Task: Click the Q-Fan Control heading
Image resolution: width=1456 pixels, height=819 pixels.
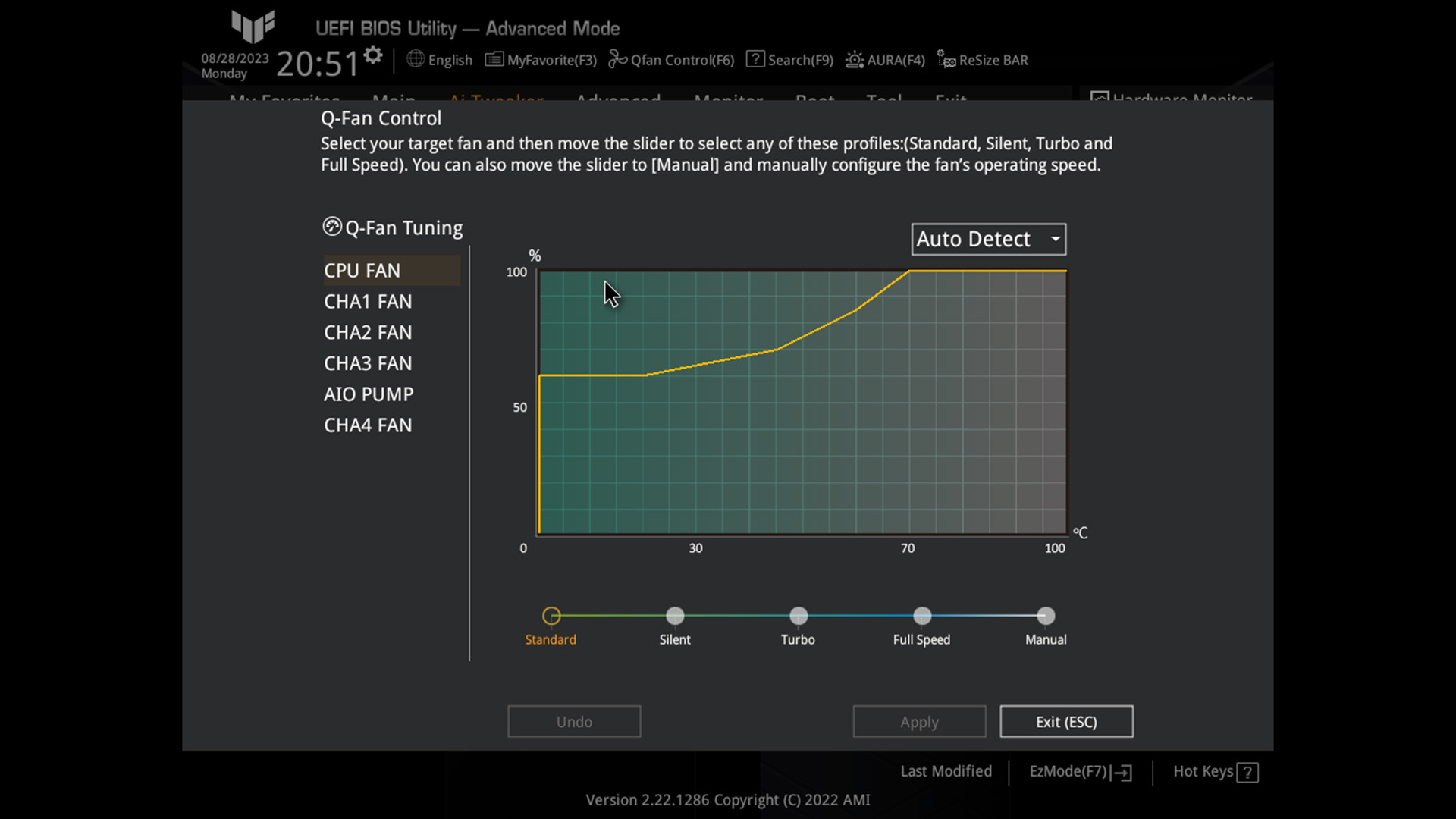Action: (381, 118)
